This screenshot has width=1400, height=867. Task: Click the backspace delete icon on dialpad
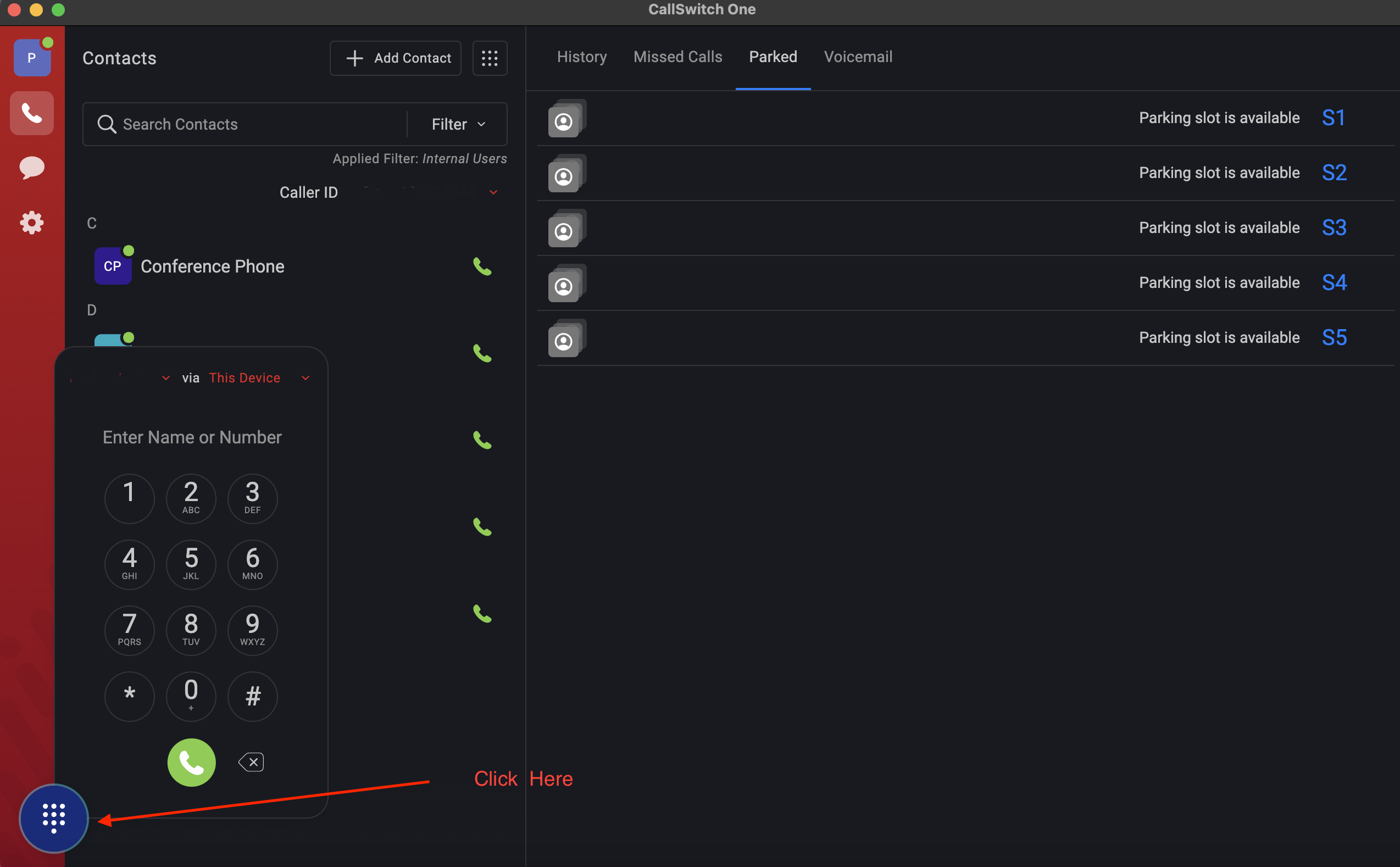coord(251,762)
